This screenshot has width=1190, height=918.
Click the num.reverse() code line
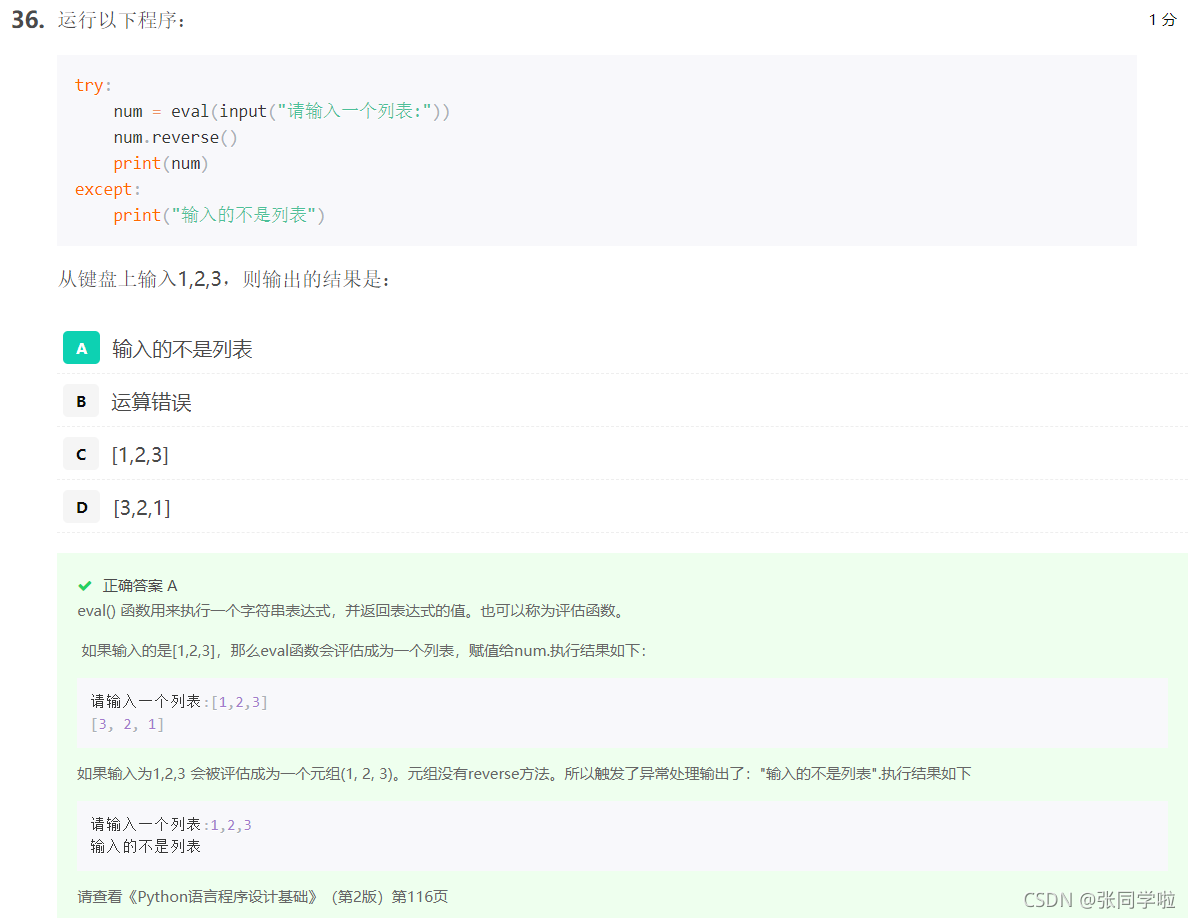[175, 137]
